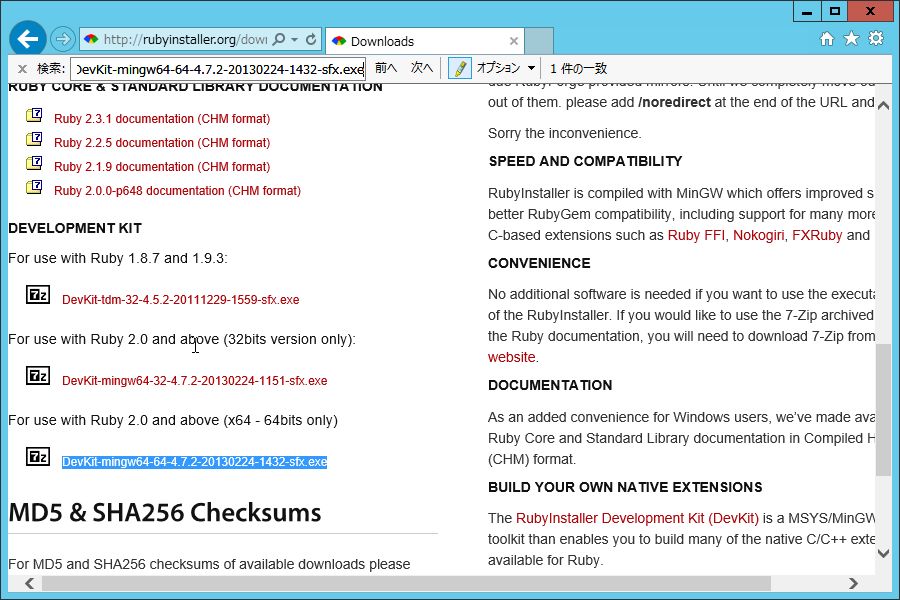Click the CONVENIENCE heading

coord(539,264)
